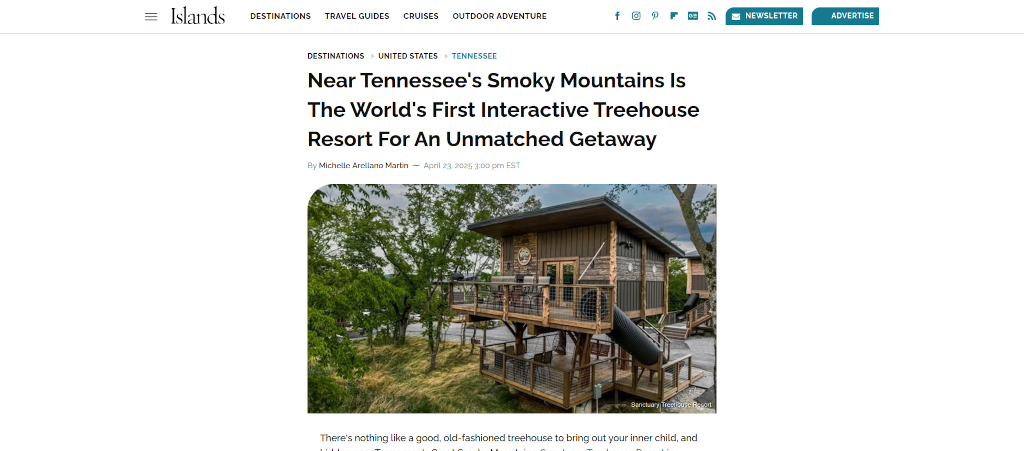Click the Islands logo
Viewport: 1024px width, 451px height.
198,16
